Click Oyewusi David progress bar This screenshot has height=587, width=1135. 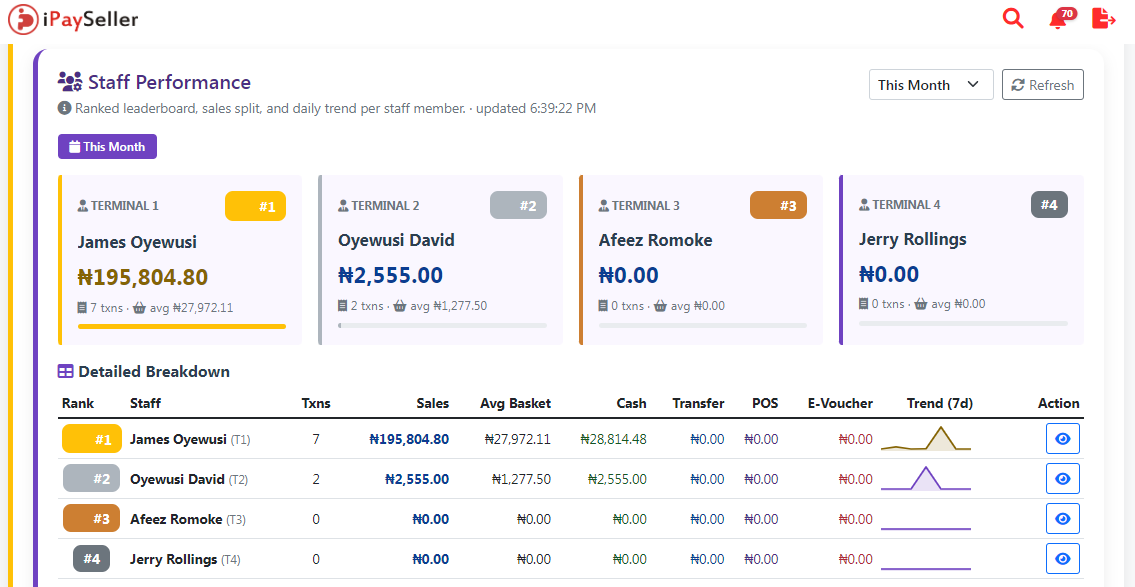pyautogui.click(x=442, y=326)
